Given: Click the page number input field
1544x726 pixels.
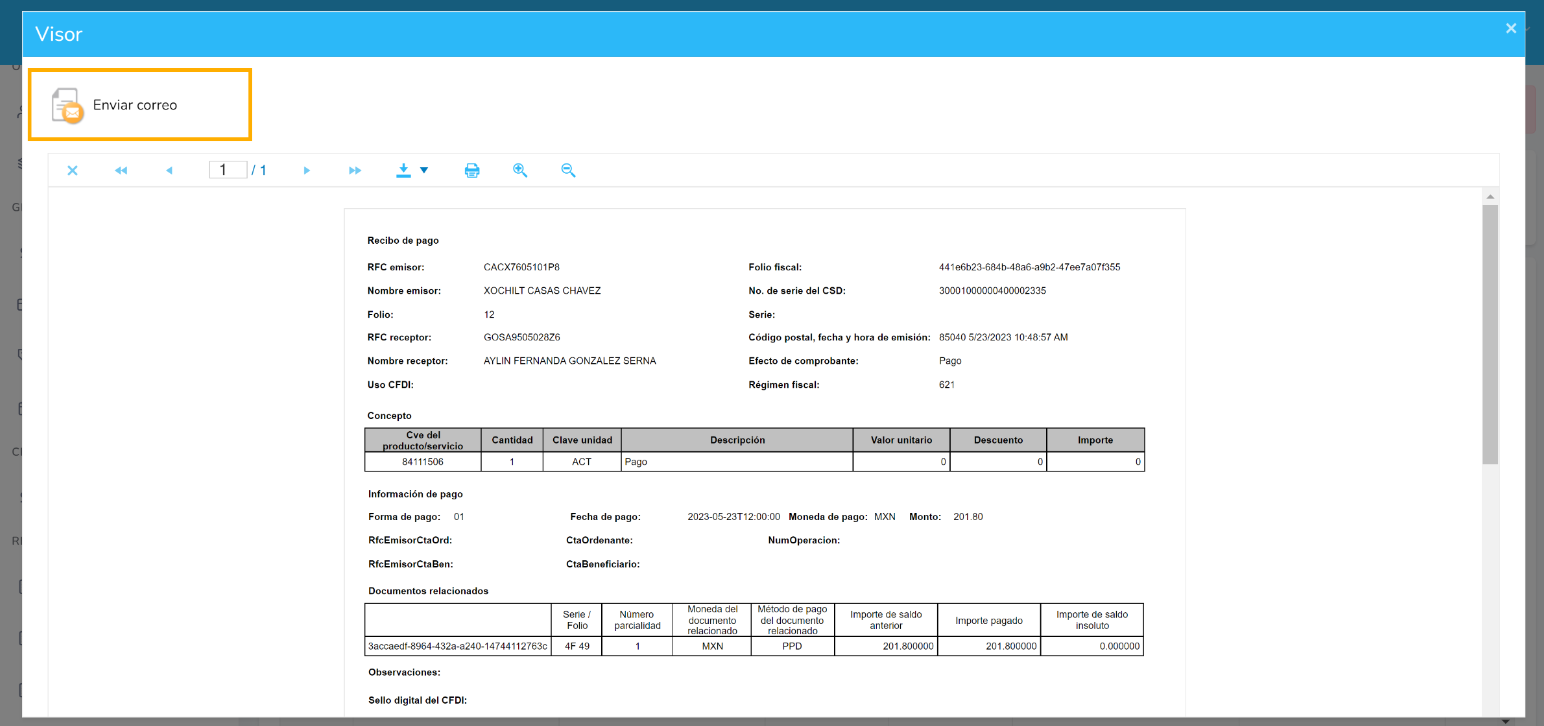Looking at the screenshot, I should [228, 170].
